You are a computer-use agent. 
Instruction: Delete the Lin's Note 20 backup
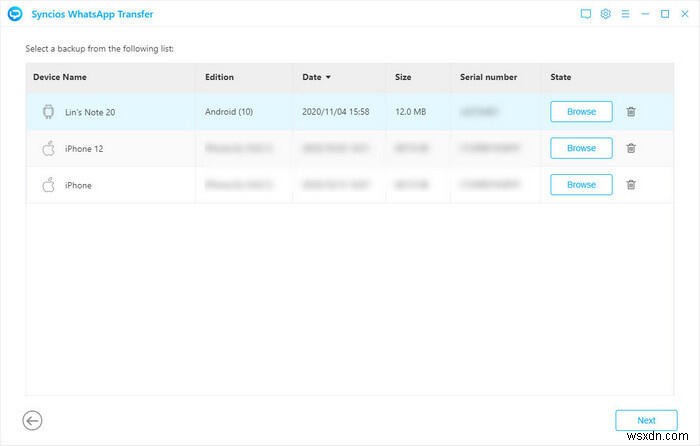click(631, 112)
